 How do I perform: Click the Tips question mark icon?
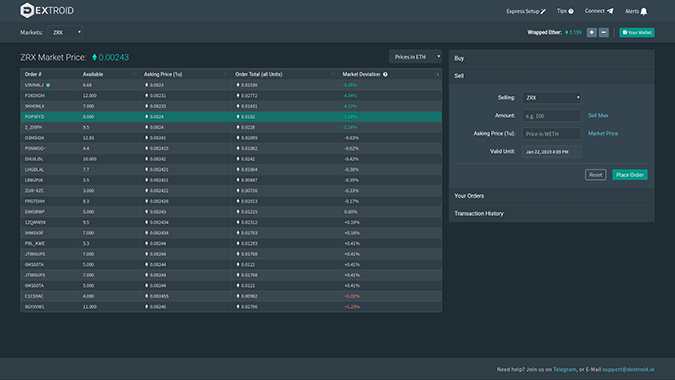[x=571, y=11]
